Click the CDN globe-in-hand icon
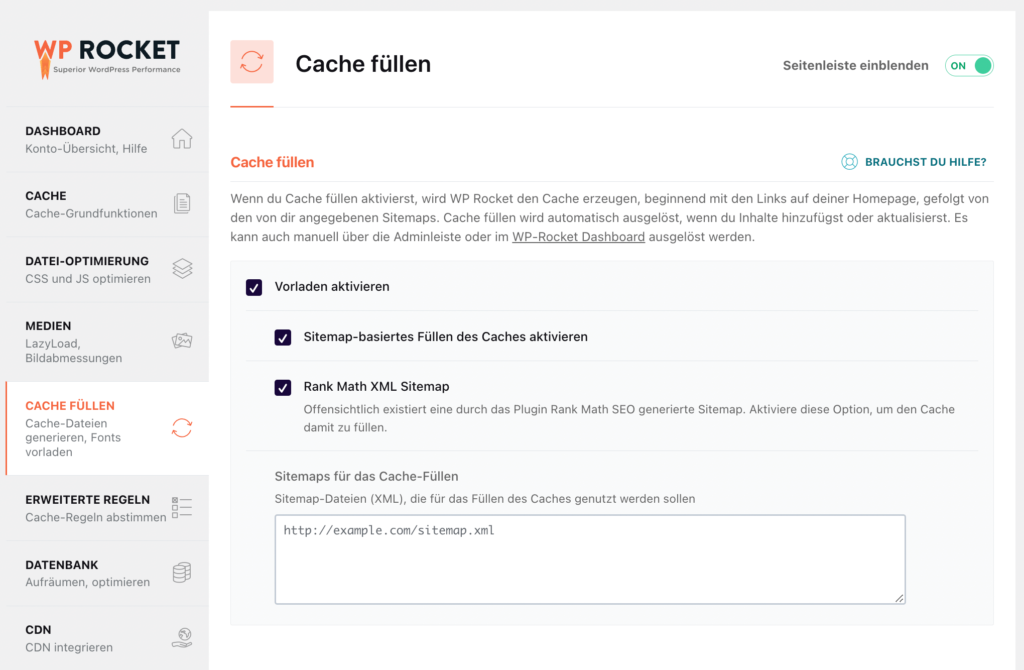This screenshot has width=1024, height=670. pos(182,637)
